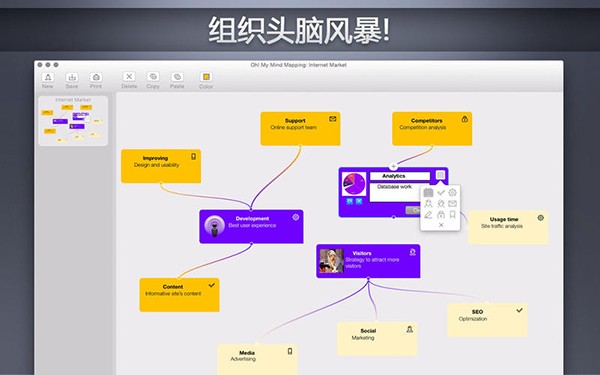Screen dimensions: 600x375
Task: Select the Support node title
Action: (295, 121)
